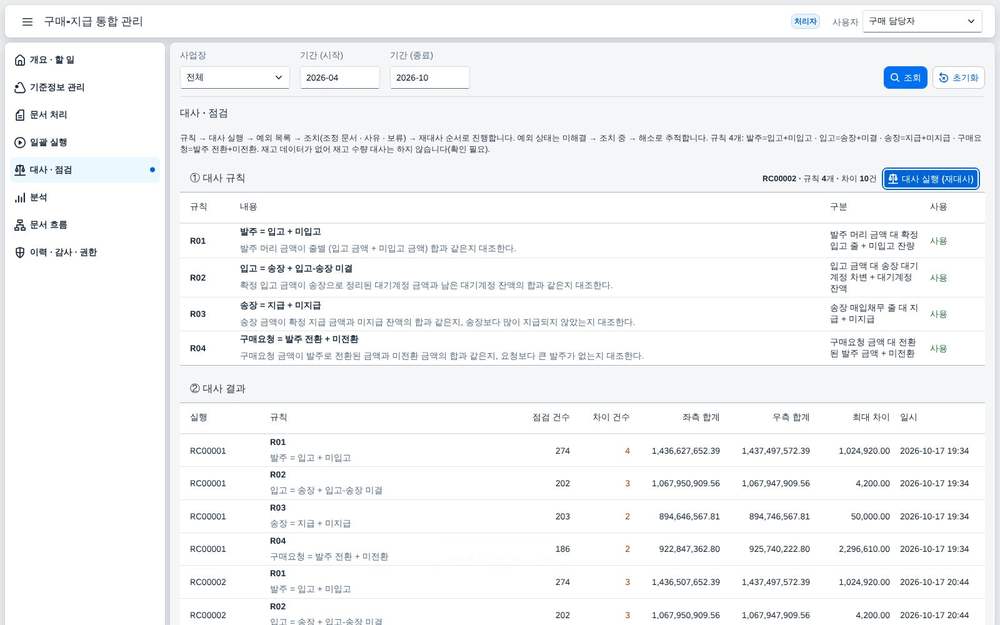
Task: Select rule row 구매요청 = 발주 전환 + 미전환
Action: point(582,348)
